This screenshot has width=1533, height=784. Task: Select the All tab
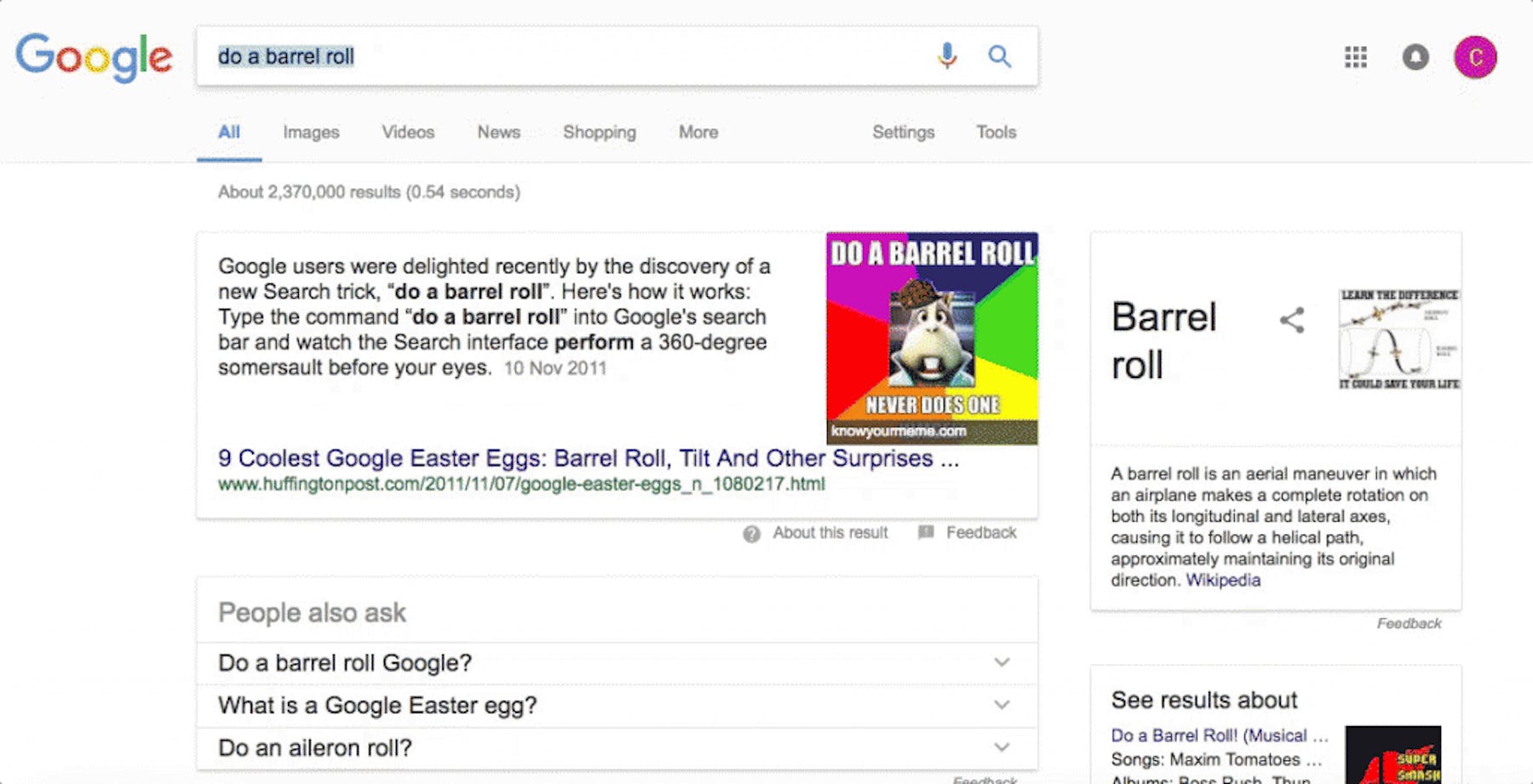[229, 132]
